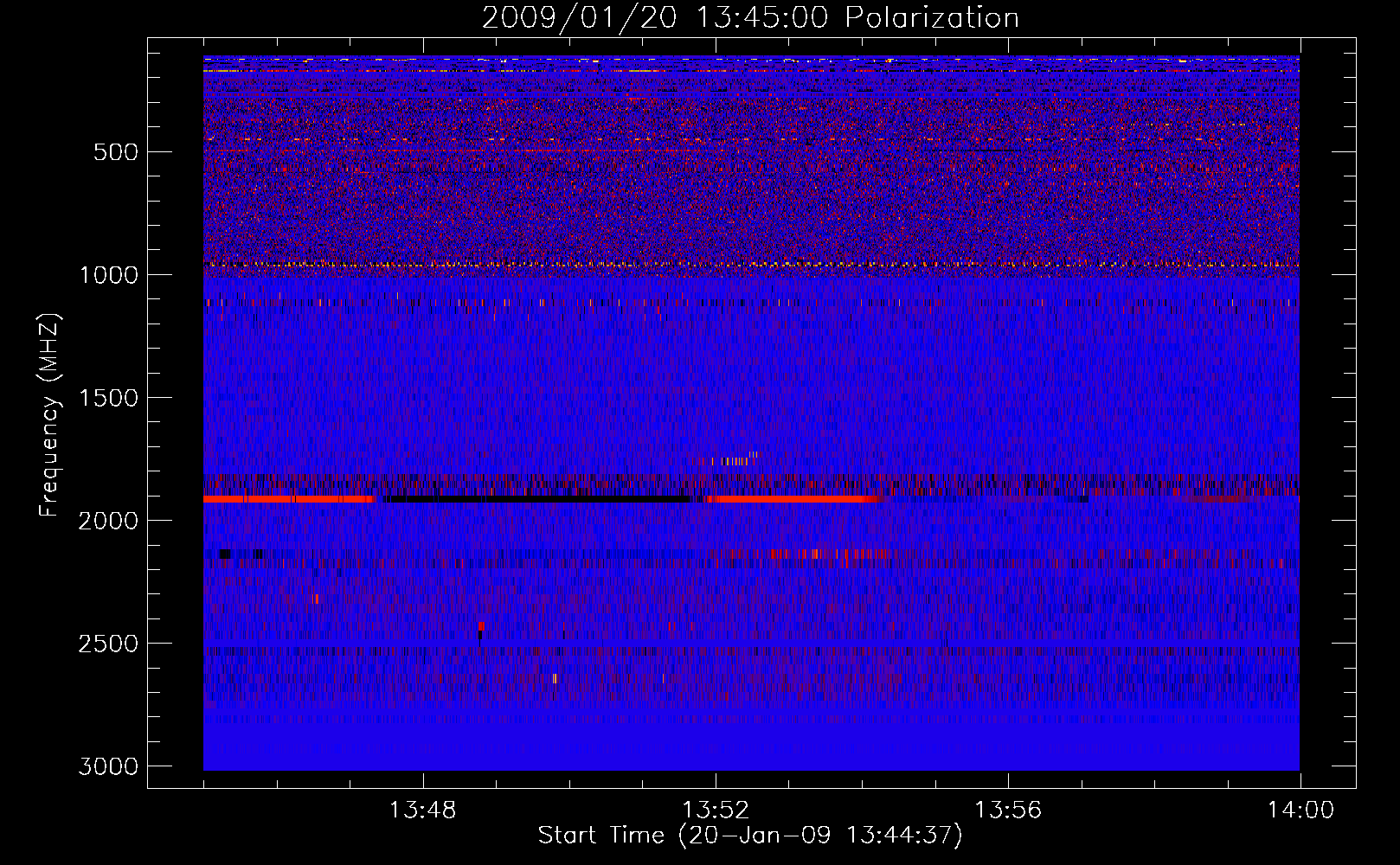Click the 14:00 time tick label
The height and width of the screenshot is (865, 1400).
[1300, 811]
